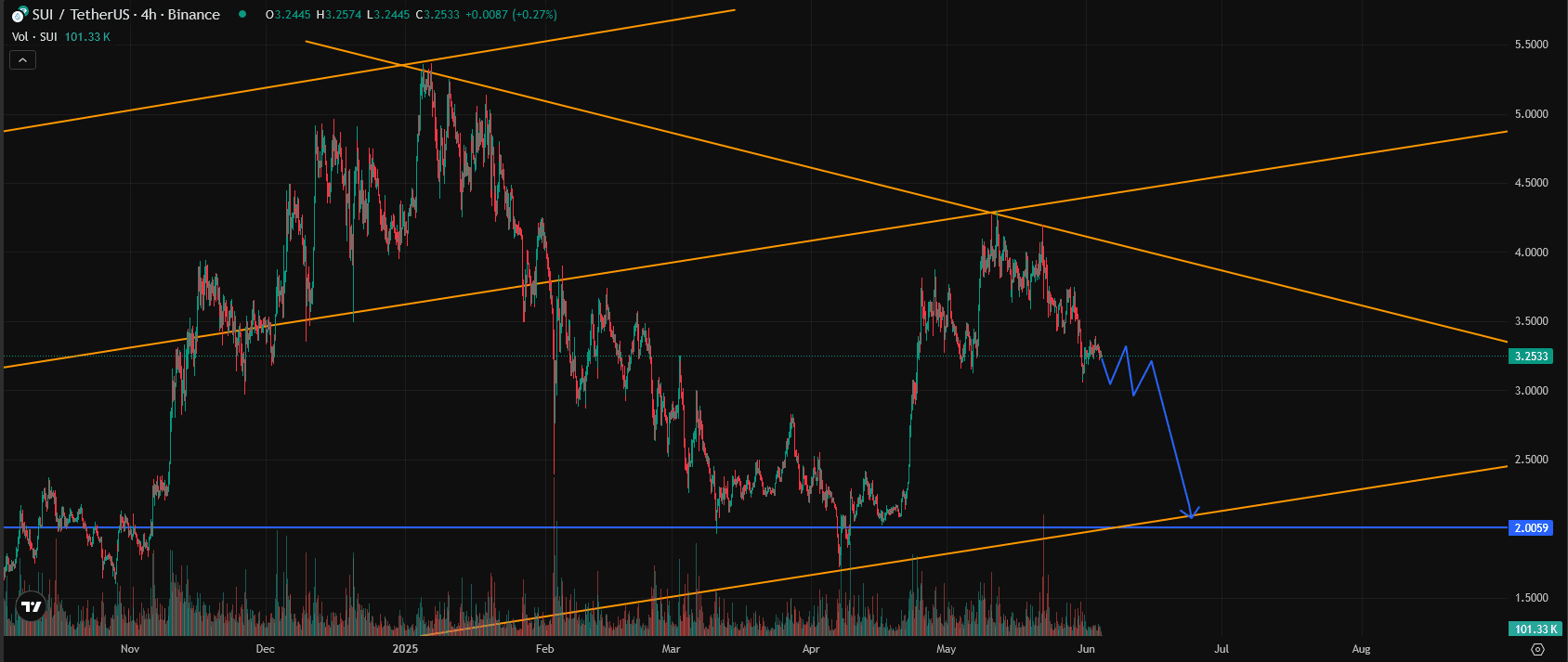
Task: Click the 4.0000 price axis label
Action: pos(1532,253)
